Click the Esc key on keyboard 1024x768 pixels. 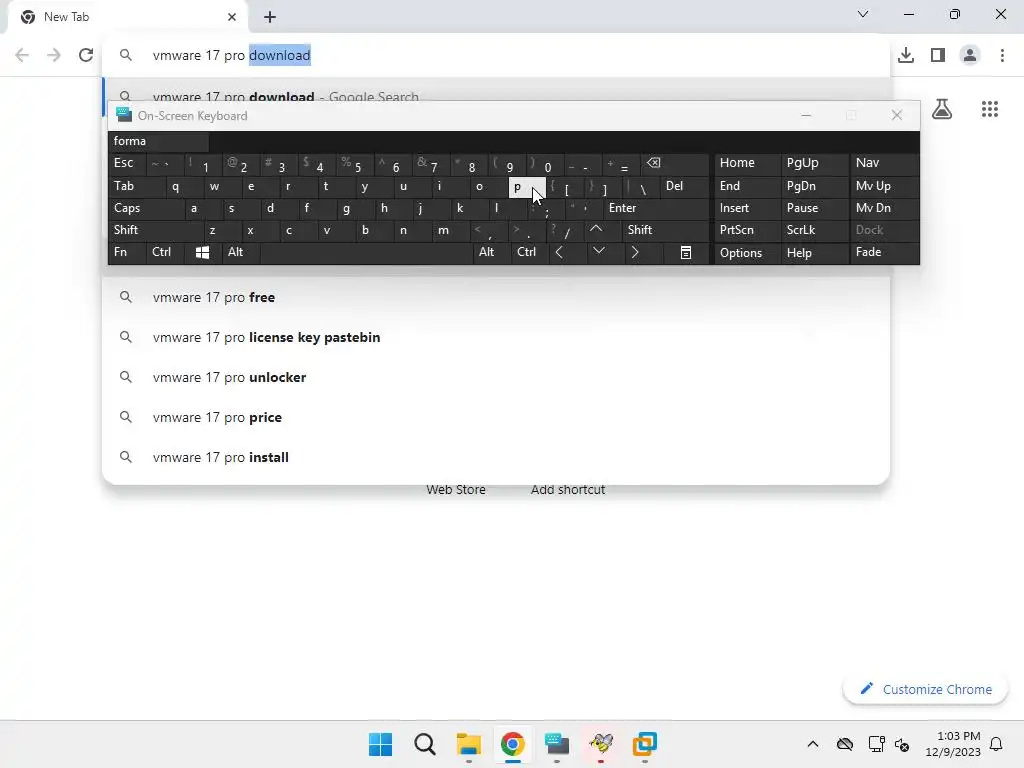point(127,163)
